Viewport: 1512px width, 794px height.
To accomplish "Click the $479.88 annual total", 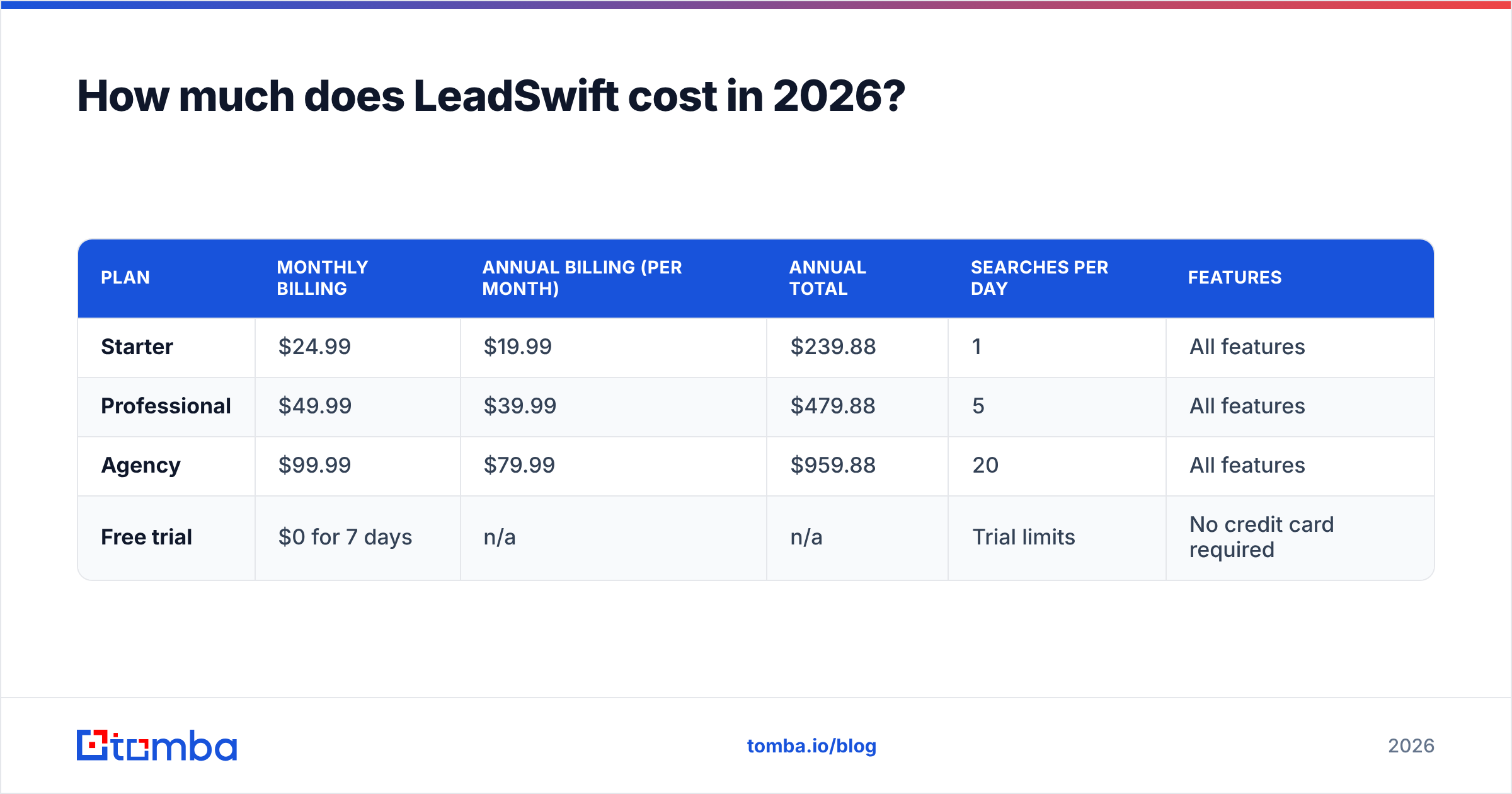I will pos(833,406).
